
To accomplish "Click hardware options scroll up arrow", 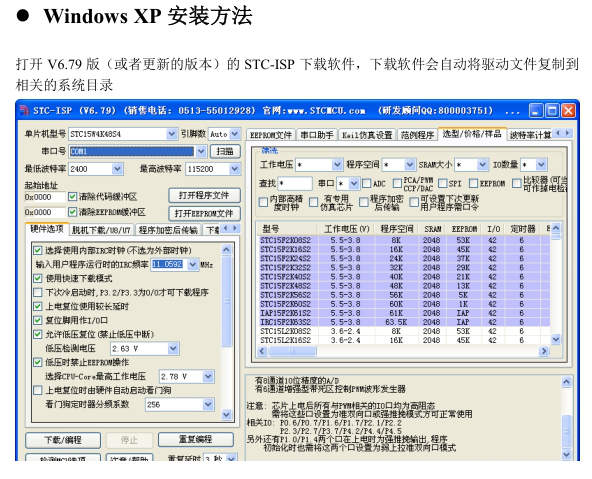I will tap(227, 250).
